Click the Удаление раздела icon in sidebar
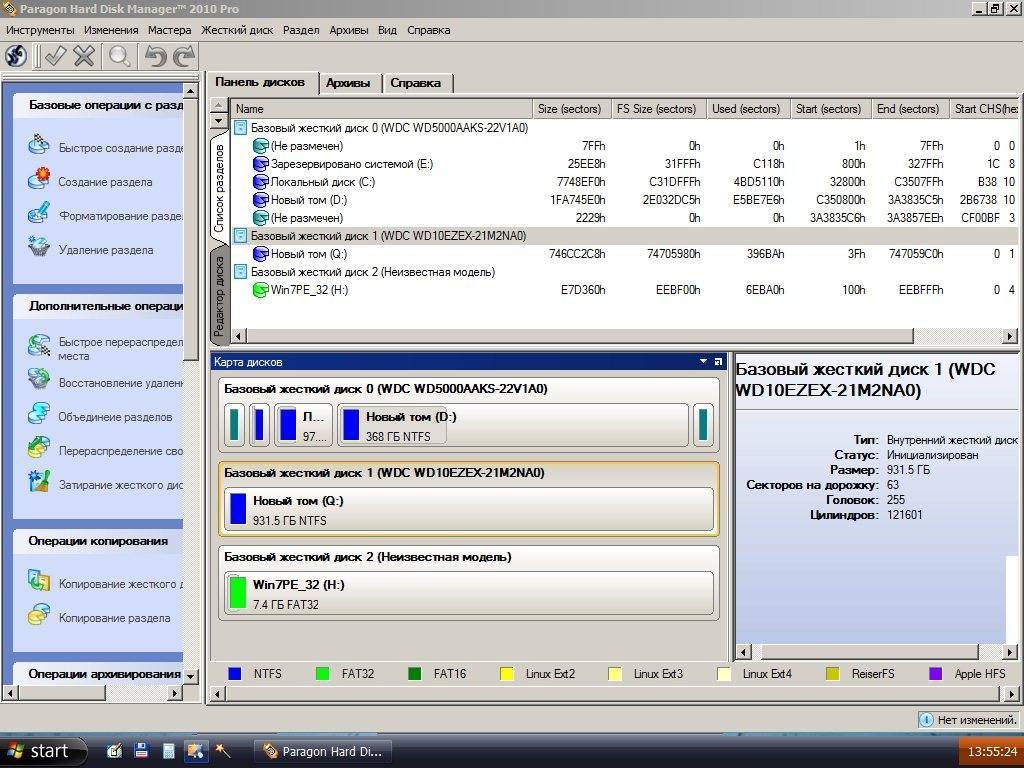 (x=39, y=248)
